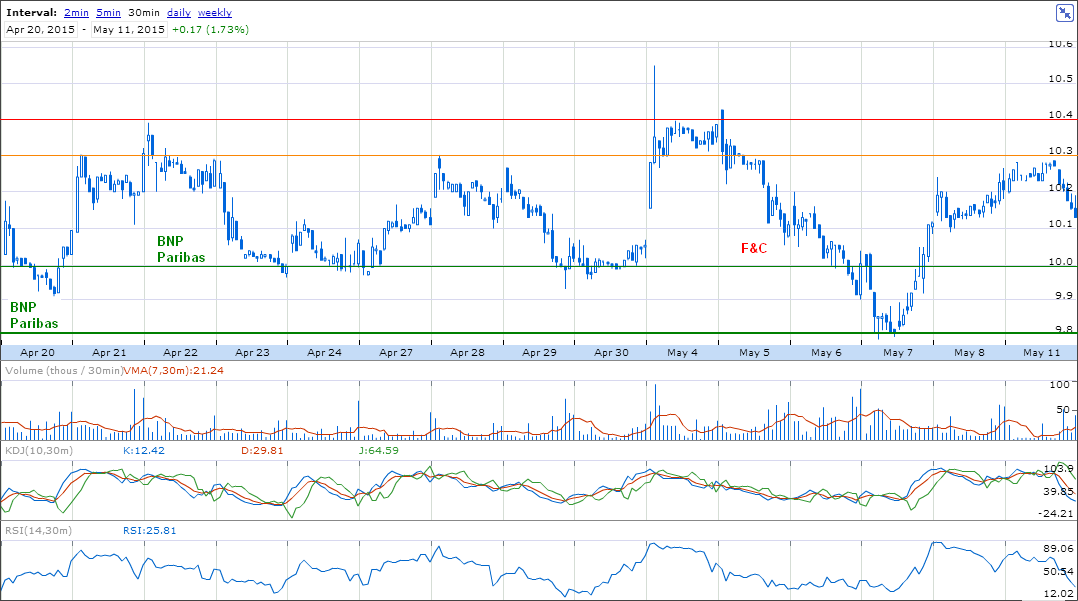Click the Apr 20, 2015 start date field
The width and height of the screenshot is (1078, 601).
pos(43,30)
